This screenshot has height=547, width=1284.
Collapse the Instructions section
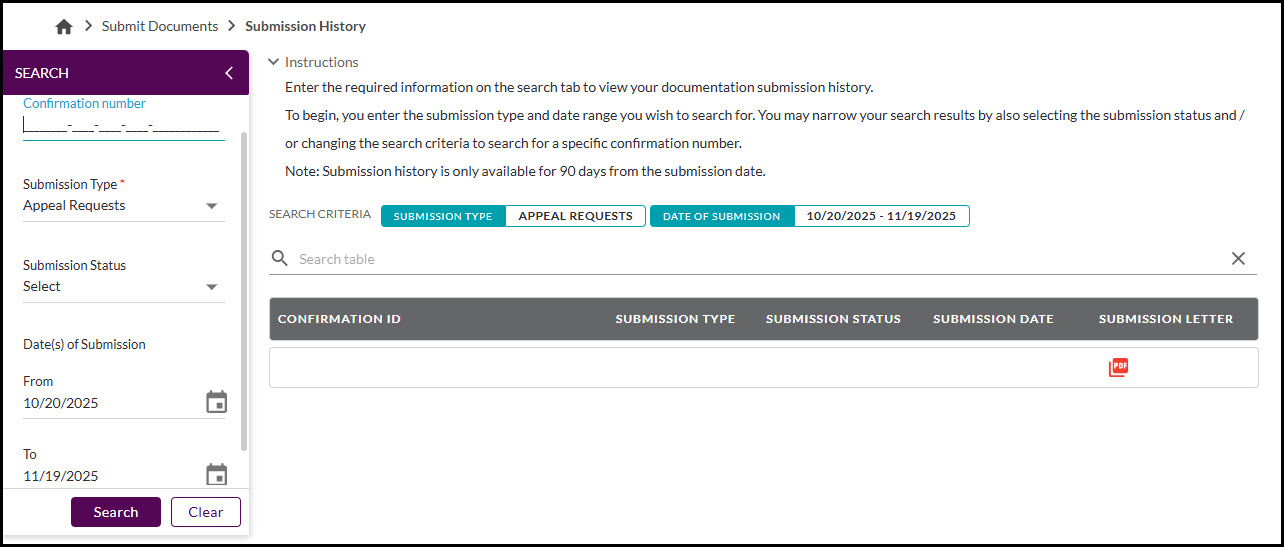point(274,62)
